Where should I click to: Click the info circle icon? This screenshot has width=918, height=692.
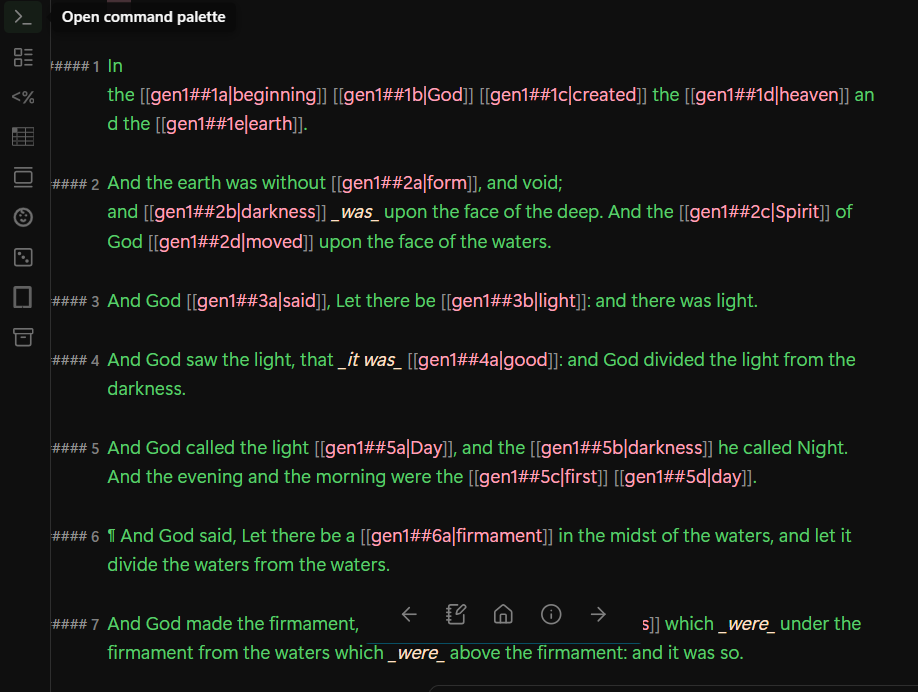(x=550, y=614)
